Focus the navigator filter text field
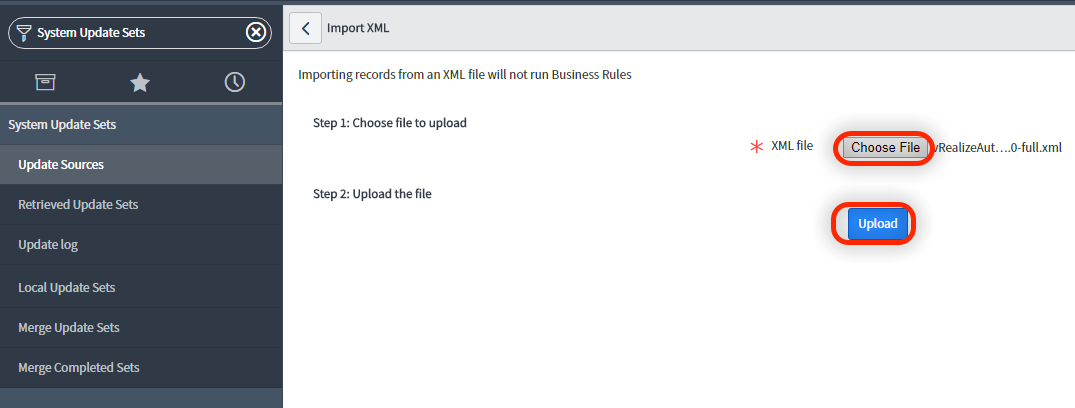This screenshot has width=1075, height=408. point(135,33)
